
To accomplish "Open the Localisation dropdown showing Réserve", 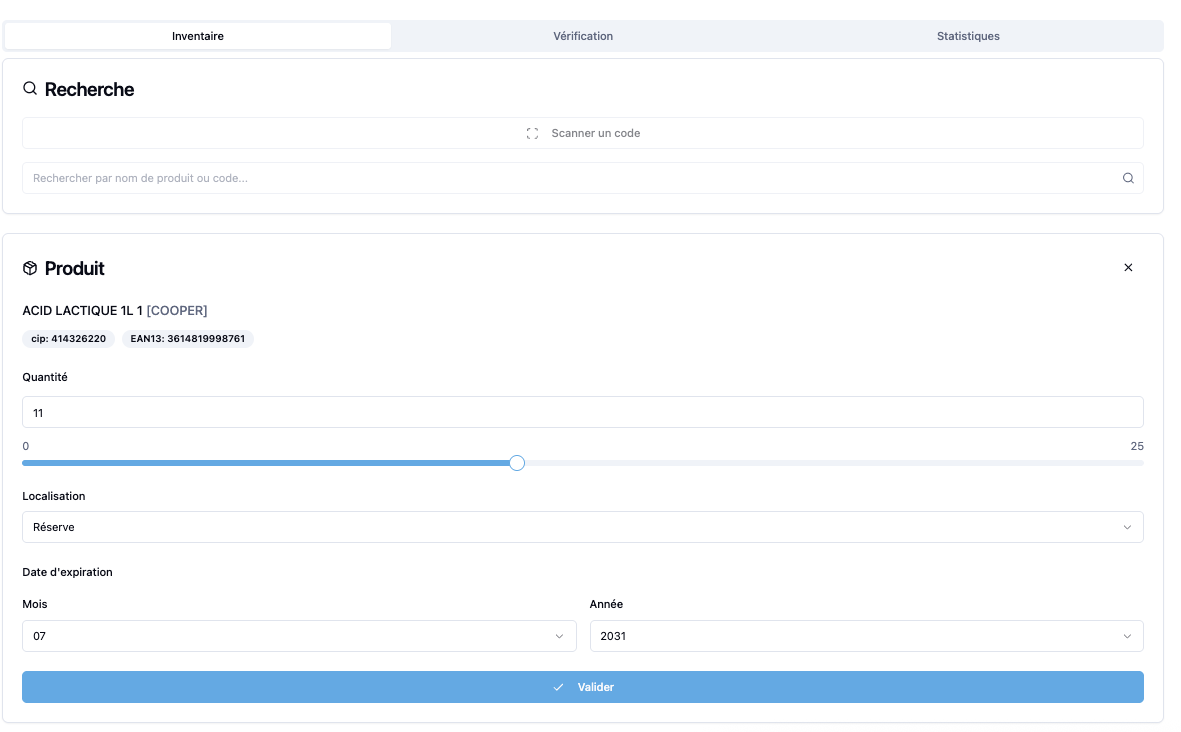I will click(582, 527).
